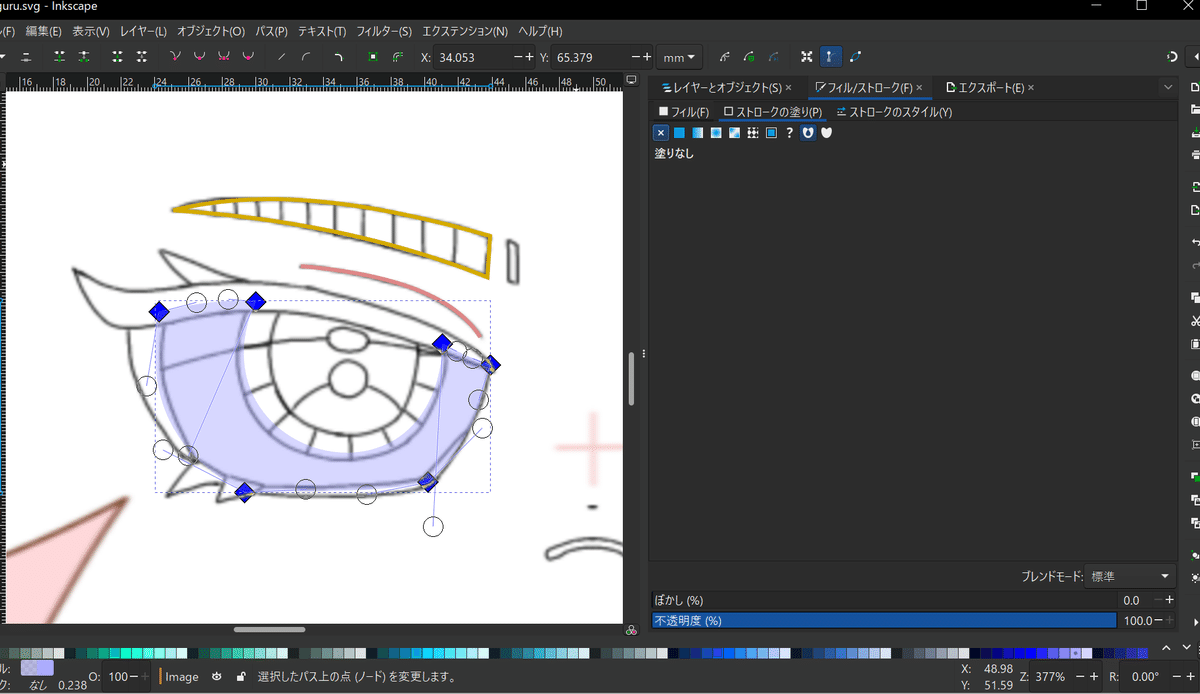This screenshot has width=1200, height=694.
Task: Make selected nodes symmetric
Action: [x=224, y=57]
